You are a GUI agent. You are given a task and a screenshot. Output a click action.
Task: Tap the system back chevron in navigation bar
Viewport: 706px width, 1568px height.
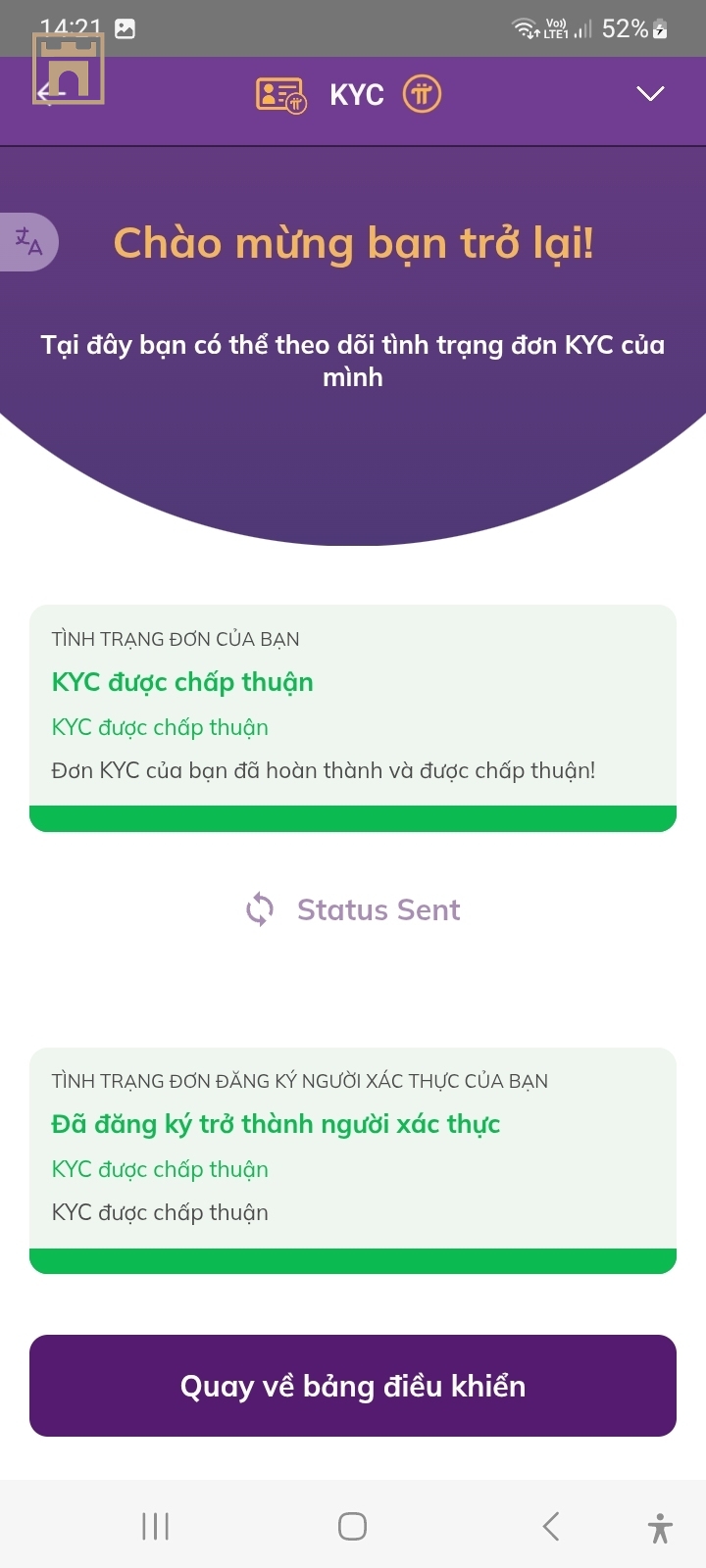(551, 1526)
